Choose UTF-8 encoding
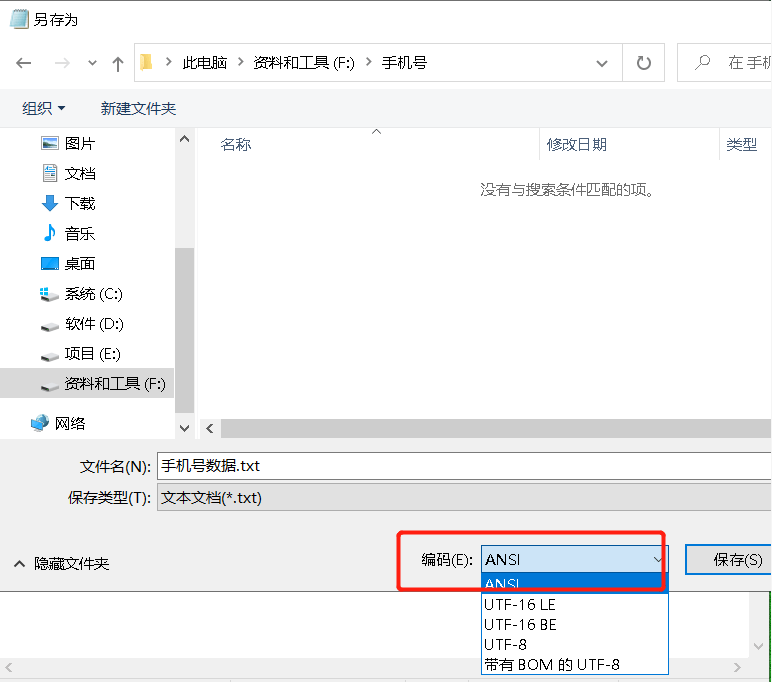 575,644
